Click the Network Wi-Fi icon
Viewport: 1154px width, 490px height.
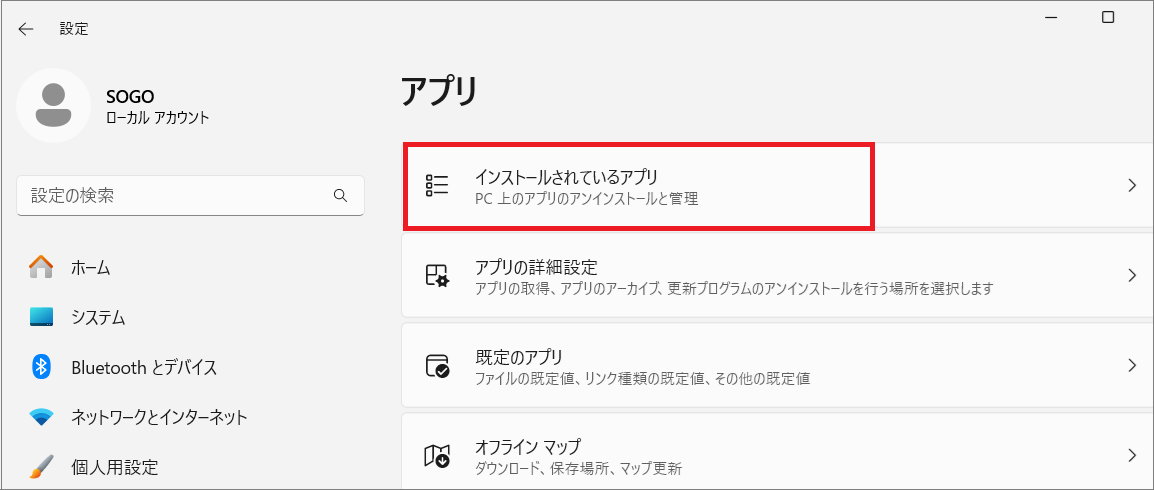click(x=41, y=417)
